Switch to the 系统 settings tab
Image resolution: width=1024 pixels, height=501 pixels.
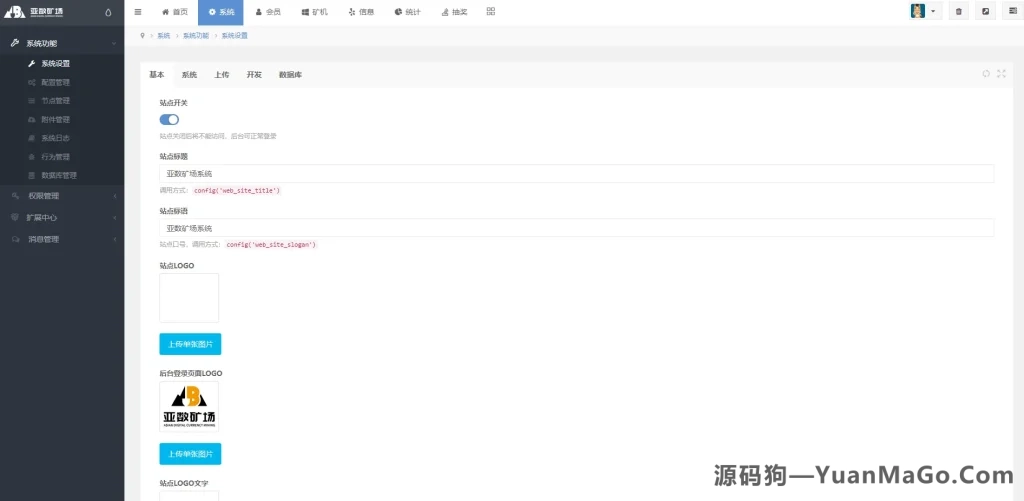189,74
